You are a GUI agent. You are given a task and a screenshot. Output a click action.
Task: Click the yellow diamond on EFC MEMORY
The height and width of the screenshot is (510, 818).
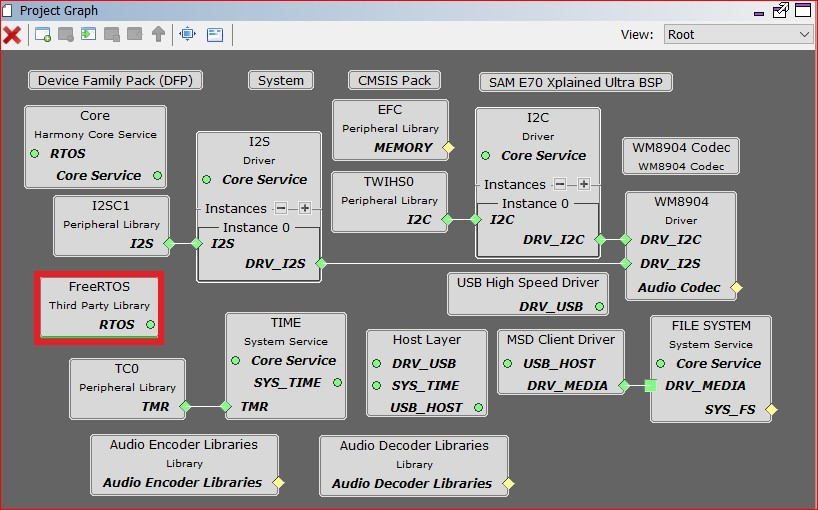pos(448,148)
